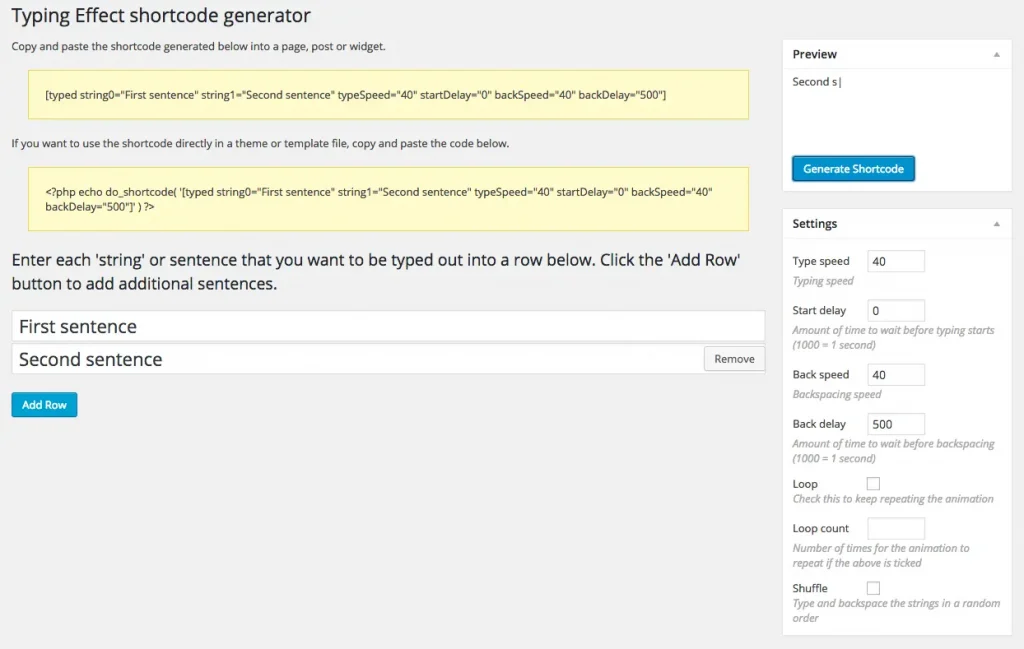Click the typing preview text area

897,108
